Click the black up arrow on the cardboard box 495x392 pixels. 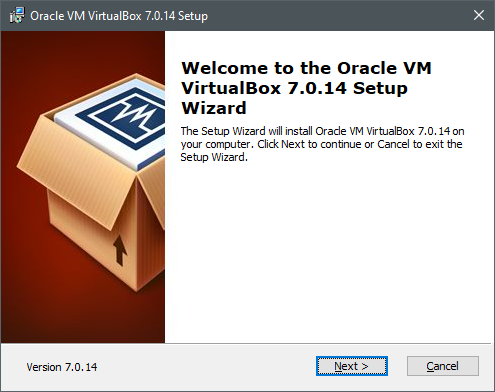click(119, 250)
